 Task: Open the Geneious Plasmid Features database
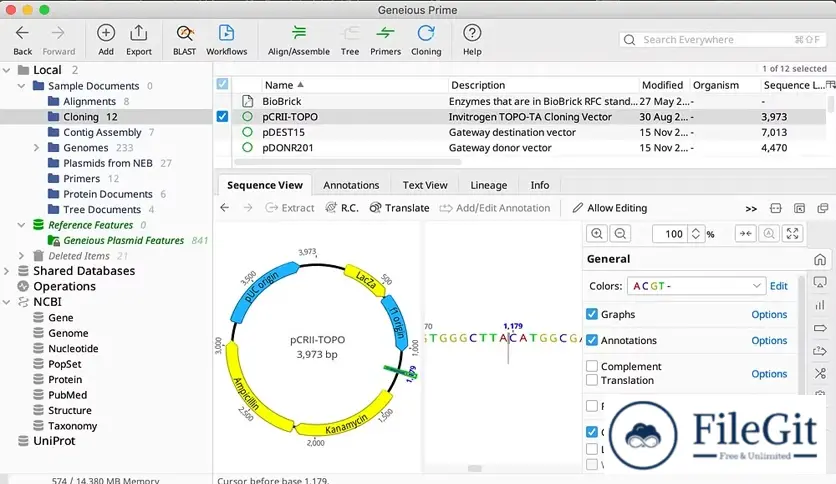pos(124,240)
